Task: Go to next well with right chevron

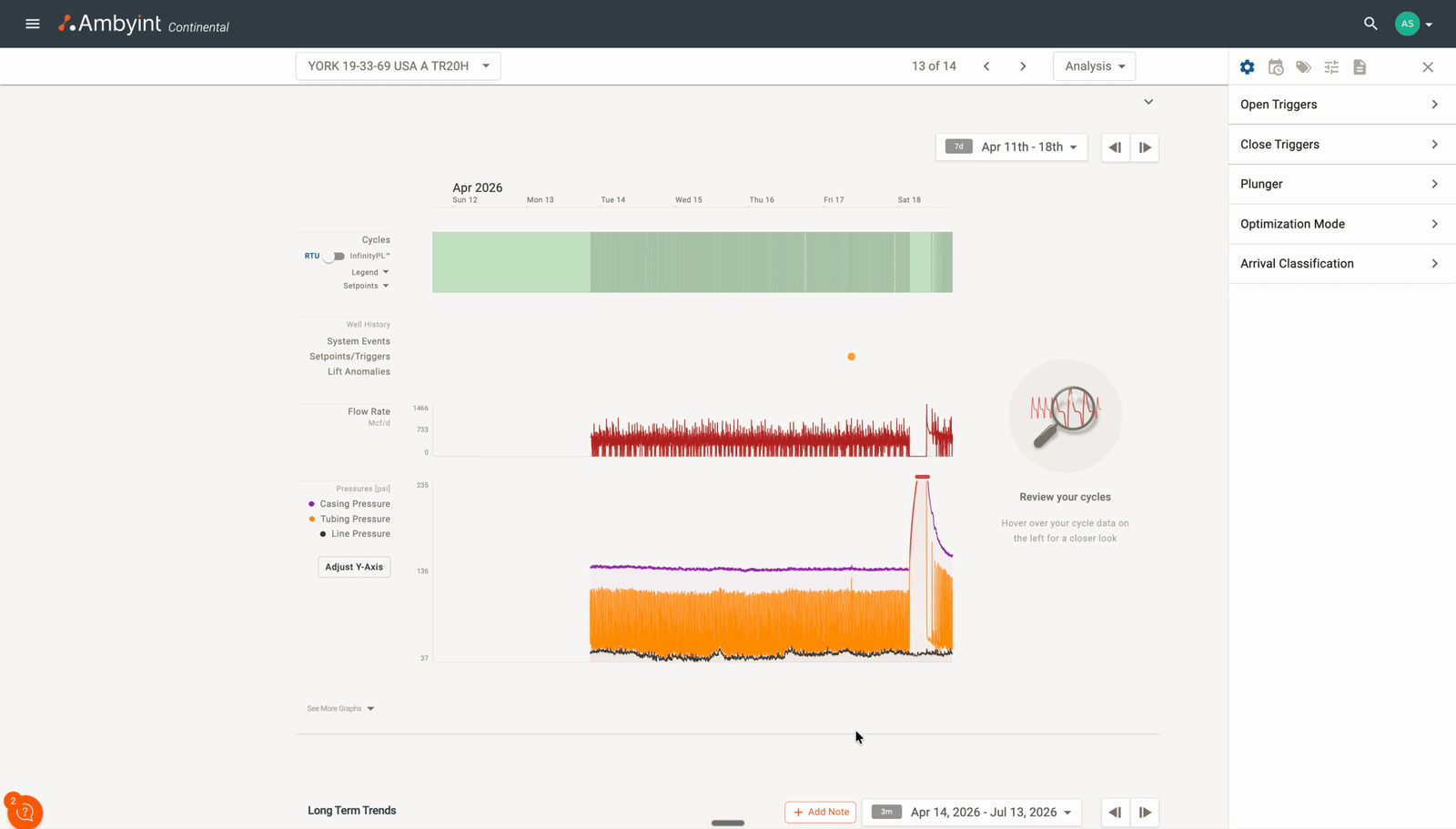Action: click(1023, 66)
